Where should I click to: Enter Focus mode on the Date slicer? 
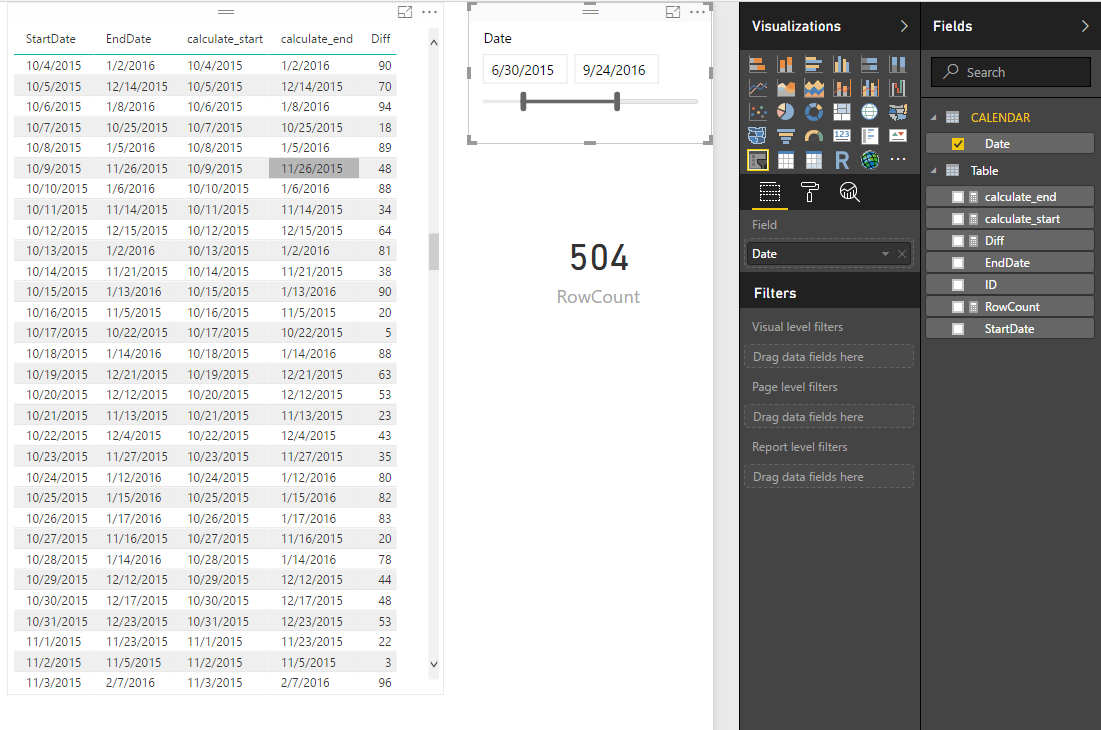pyautogui.click(x=673, y=12)
